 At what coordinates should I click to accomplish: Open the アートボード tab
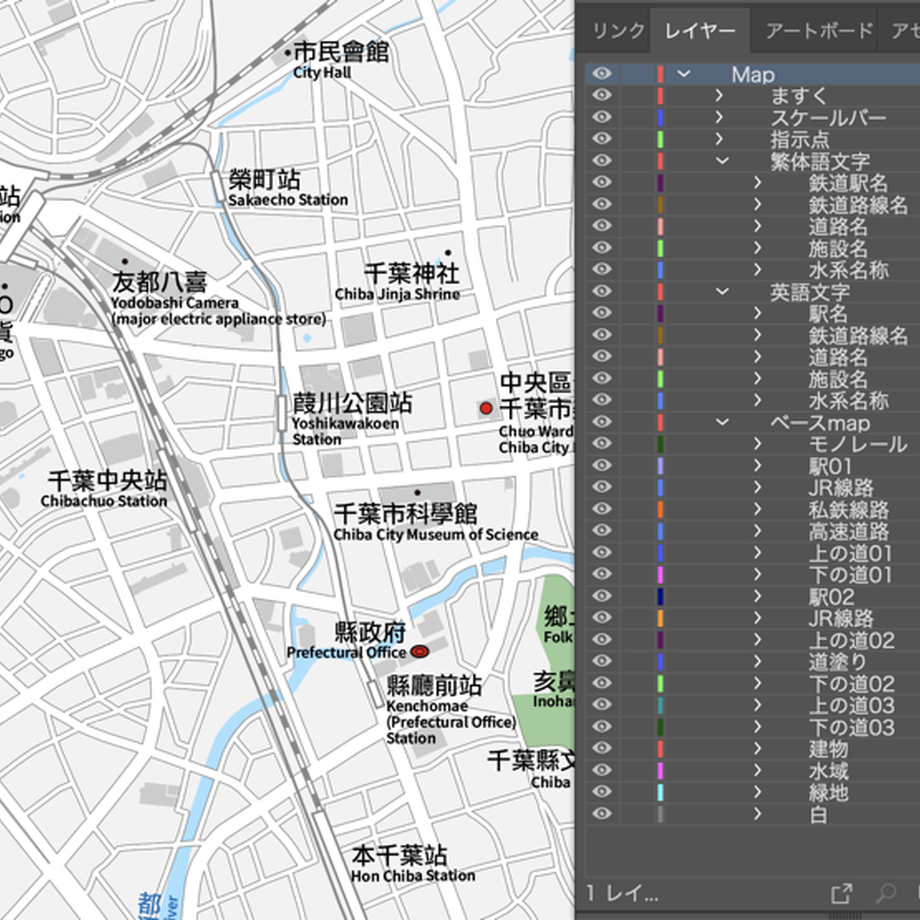pos(819,31)
